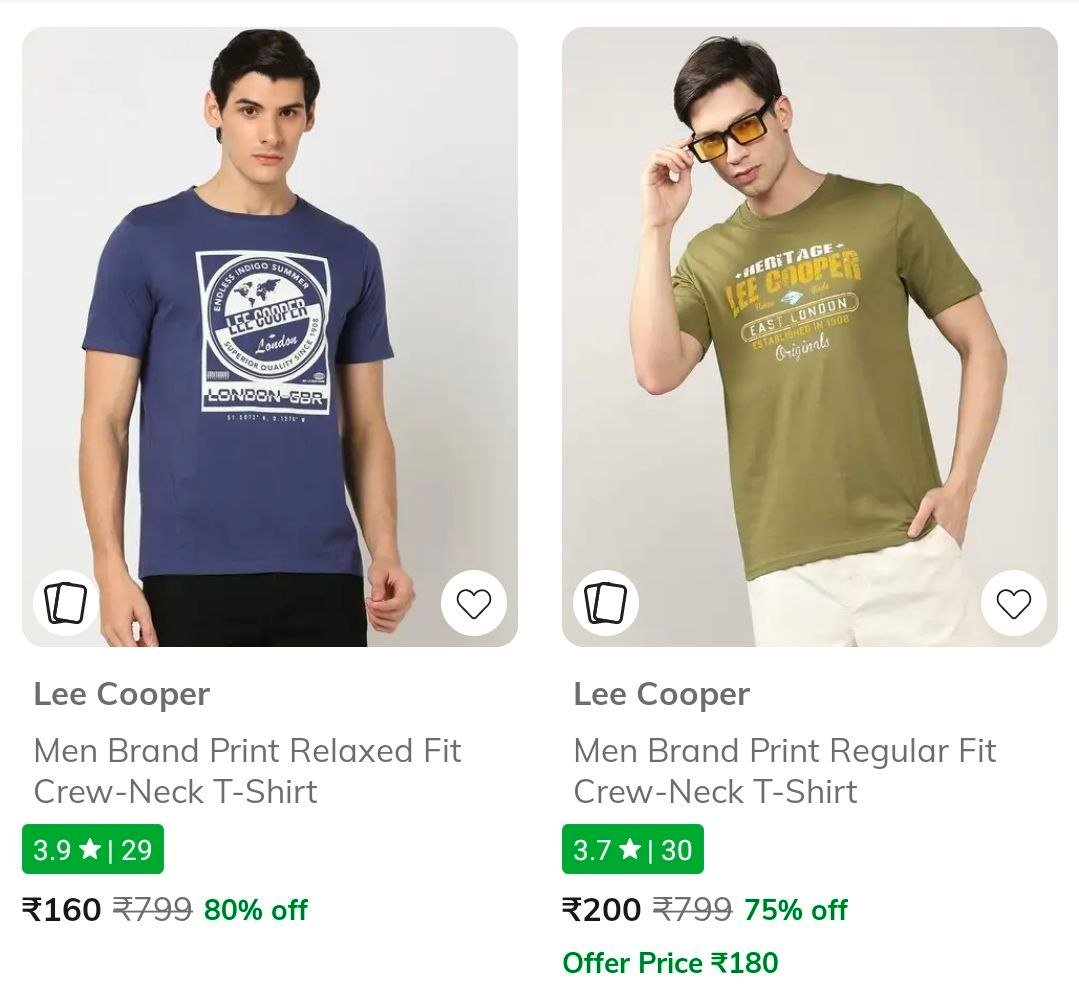Click the blue t-shirt product photo

tap(270, 330)
